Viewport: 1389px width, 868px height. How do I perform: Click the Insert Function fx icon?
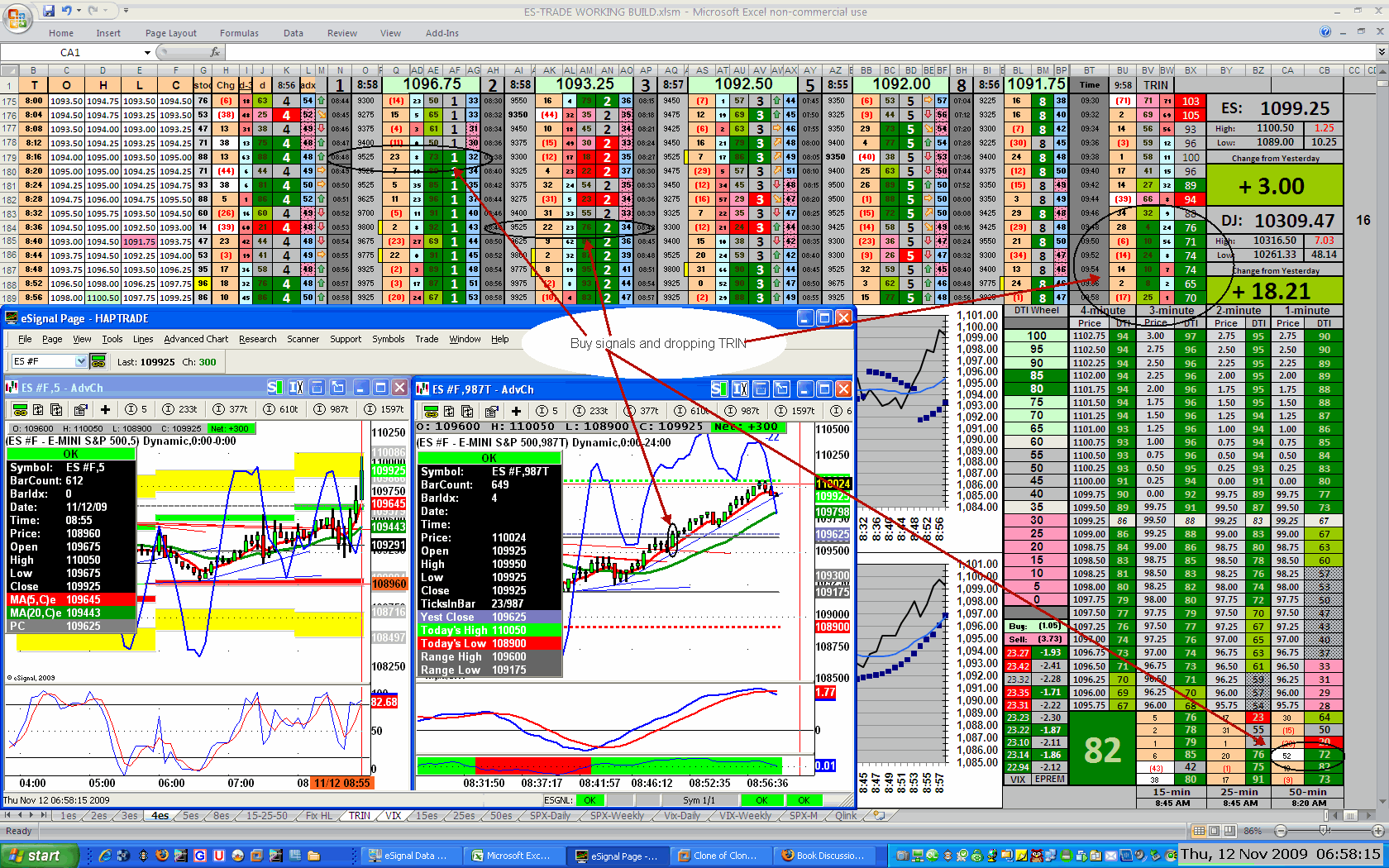[215, 52]
